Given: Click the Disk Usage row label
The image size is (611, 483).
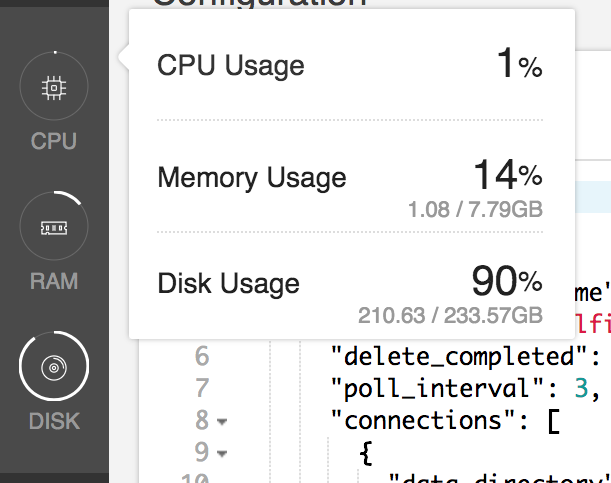Looking at the screenshot, I should [x=229, y=283].
